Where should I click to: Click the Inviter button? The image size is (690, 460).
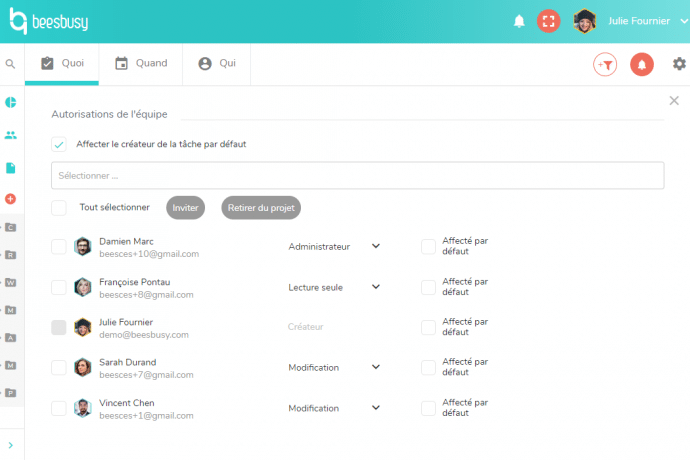pos(185,208)
